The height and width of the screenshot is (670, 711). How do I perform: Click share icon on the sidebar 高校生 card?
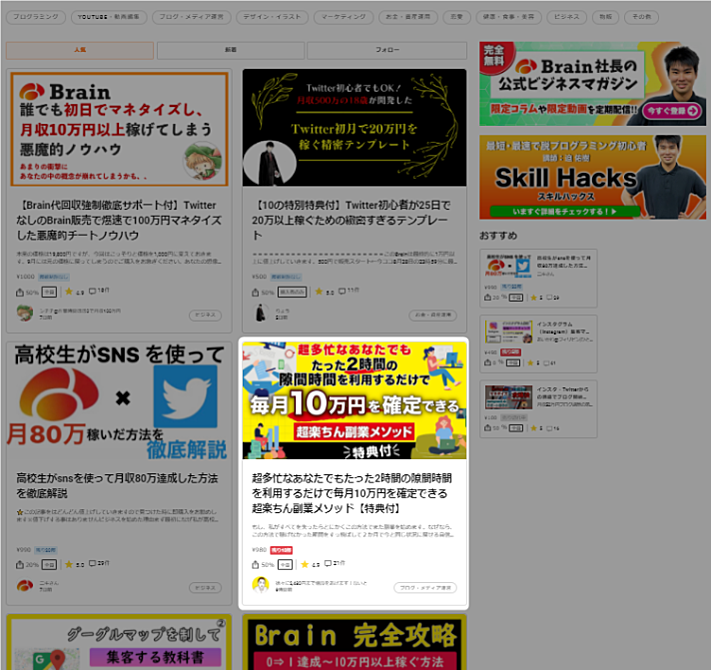pos(487,297)
